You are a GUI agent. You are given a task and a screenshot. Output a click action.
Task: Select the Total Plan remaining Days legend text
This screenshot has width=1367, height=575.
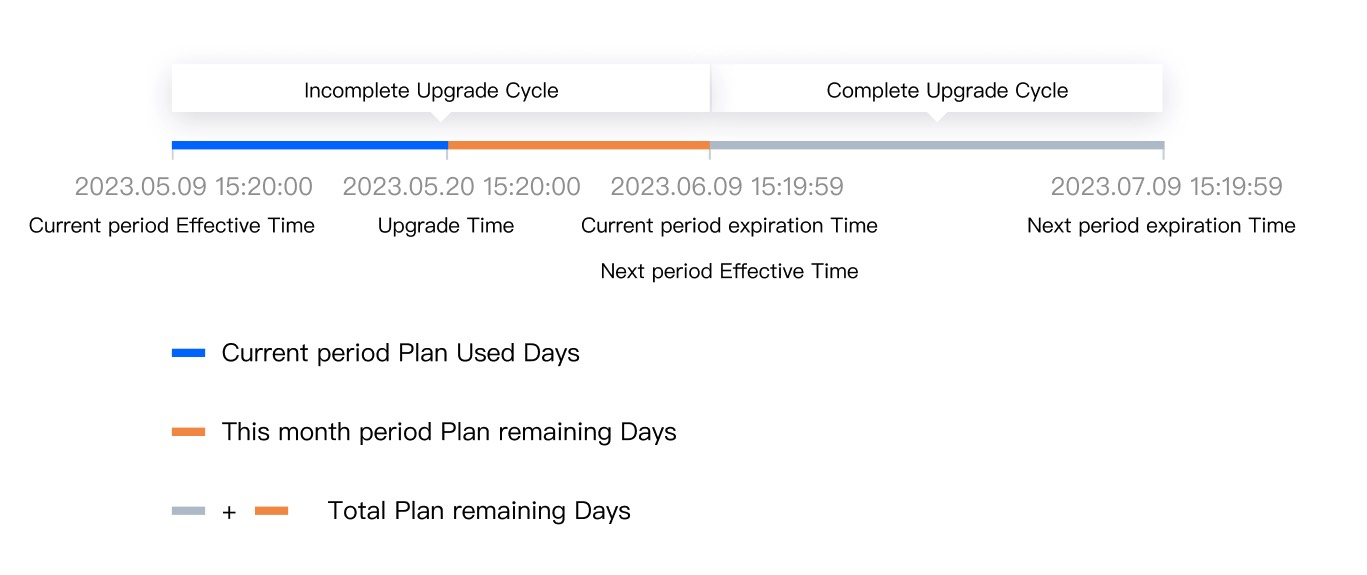(479, 511)
